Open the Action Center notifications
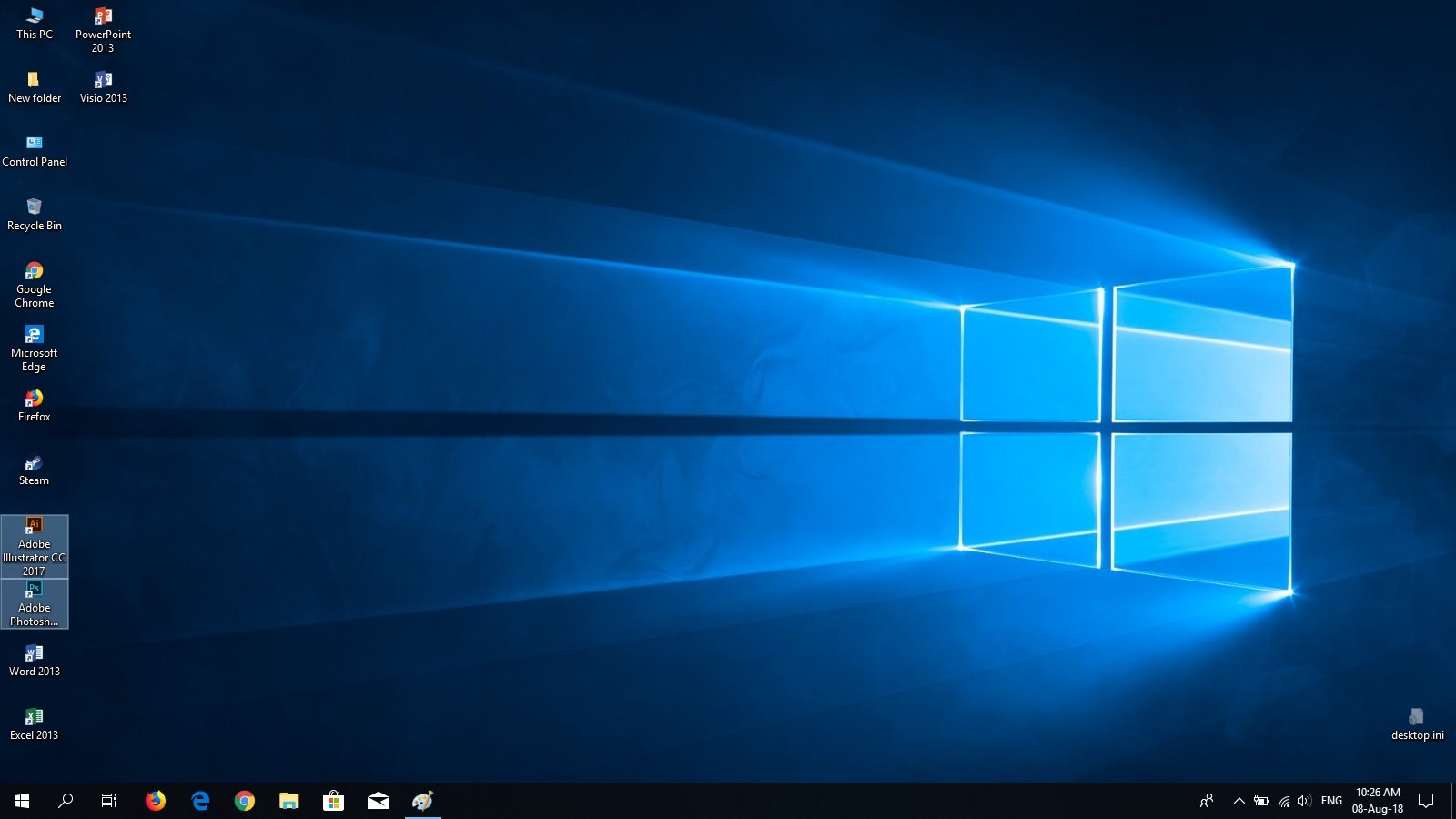The image size is (1456, 819). (1426, 801)
